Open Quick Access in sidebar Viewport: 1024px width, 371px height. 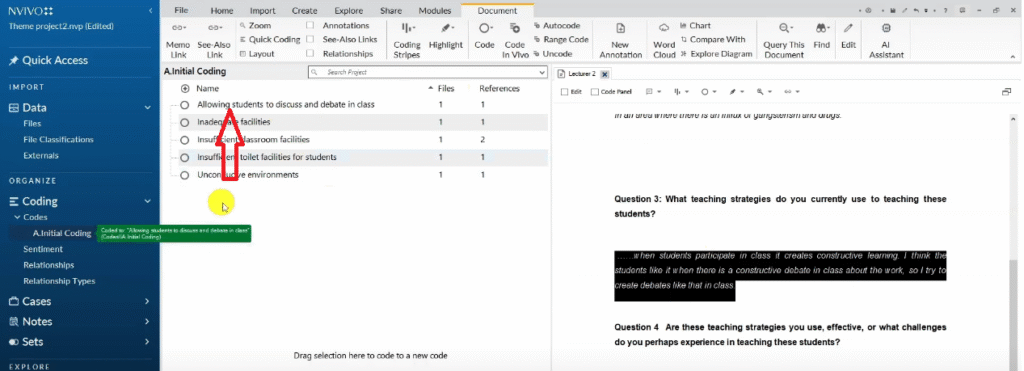click(48, 60)
